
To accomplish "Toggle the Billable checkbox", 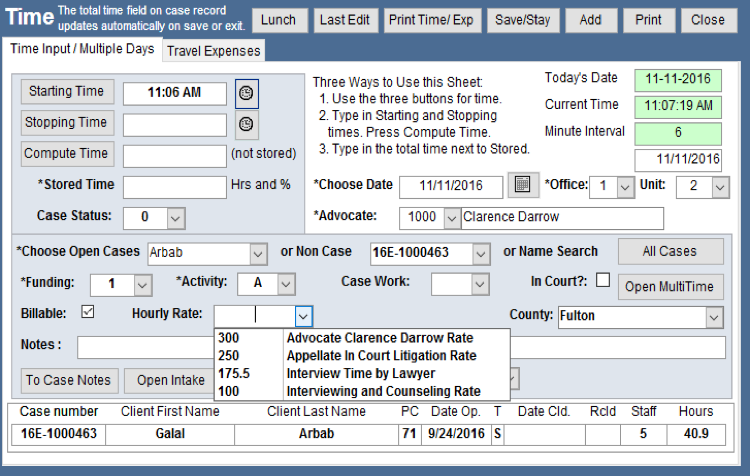I will (87, 312).
